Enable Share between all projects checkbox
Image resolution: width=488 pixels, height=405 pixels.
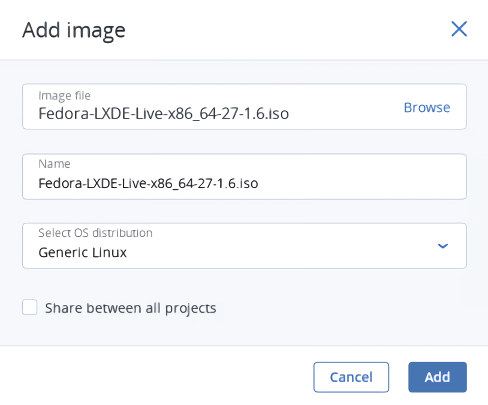click(30, 307)
